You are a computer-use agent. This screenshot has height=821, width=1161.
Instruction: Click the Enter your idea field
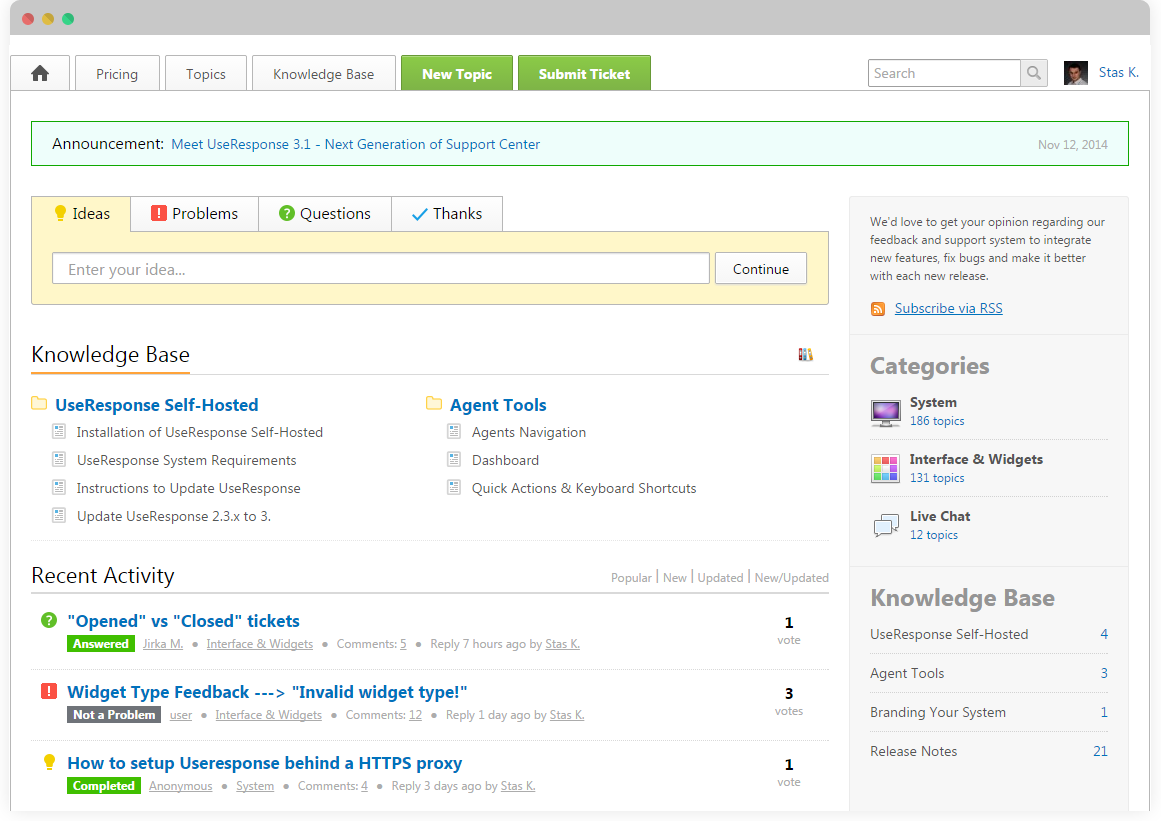click(381, 269)
